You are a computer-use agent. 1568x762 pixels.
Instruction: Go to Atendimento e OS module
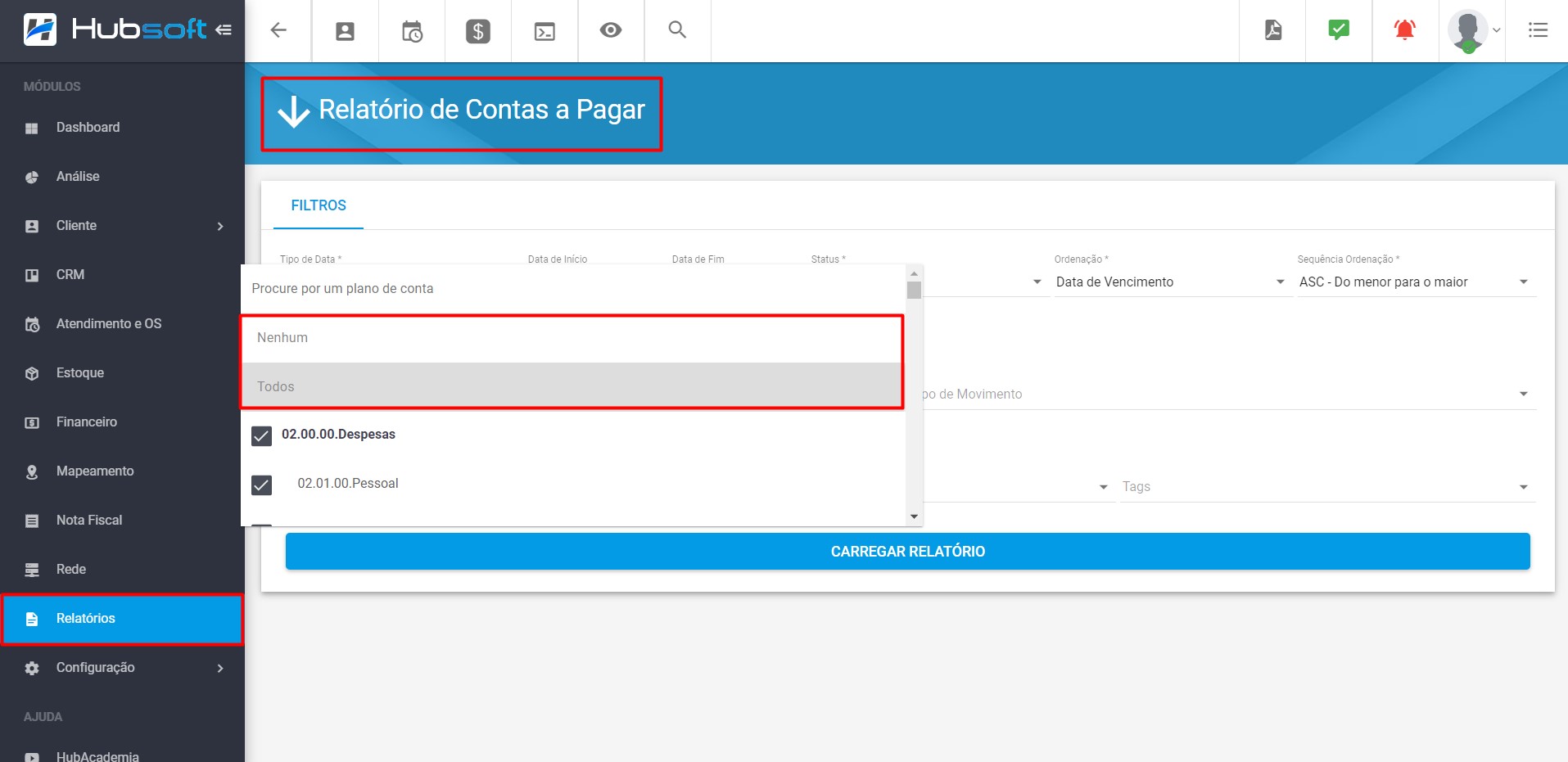tap(123, 324)
